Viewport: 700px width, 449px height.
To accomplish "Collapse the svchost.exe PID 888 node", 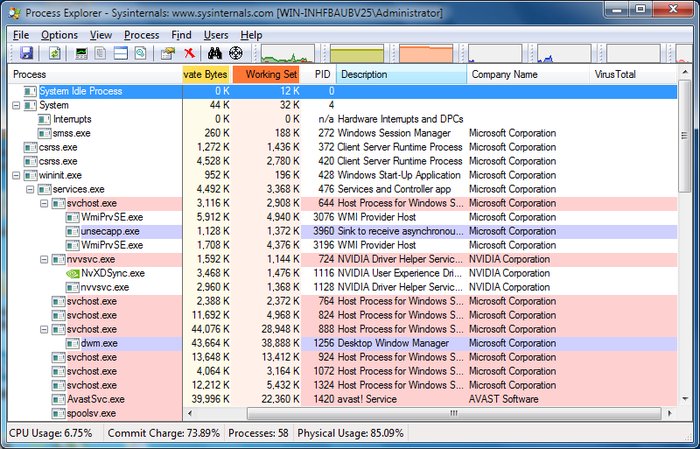I will pyautogui.click(x=44, y=329).
